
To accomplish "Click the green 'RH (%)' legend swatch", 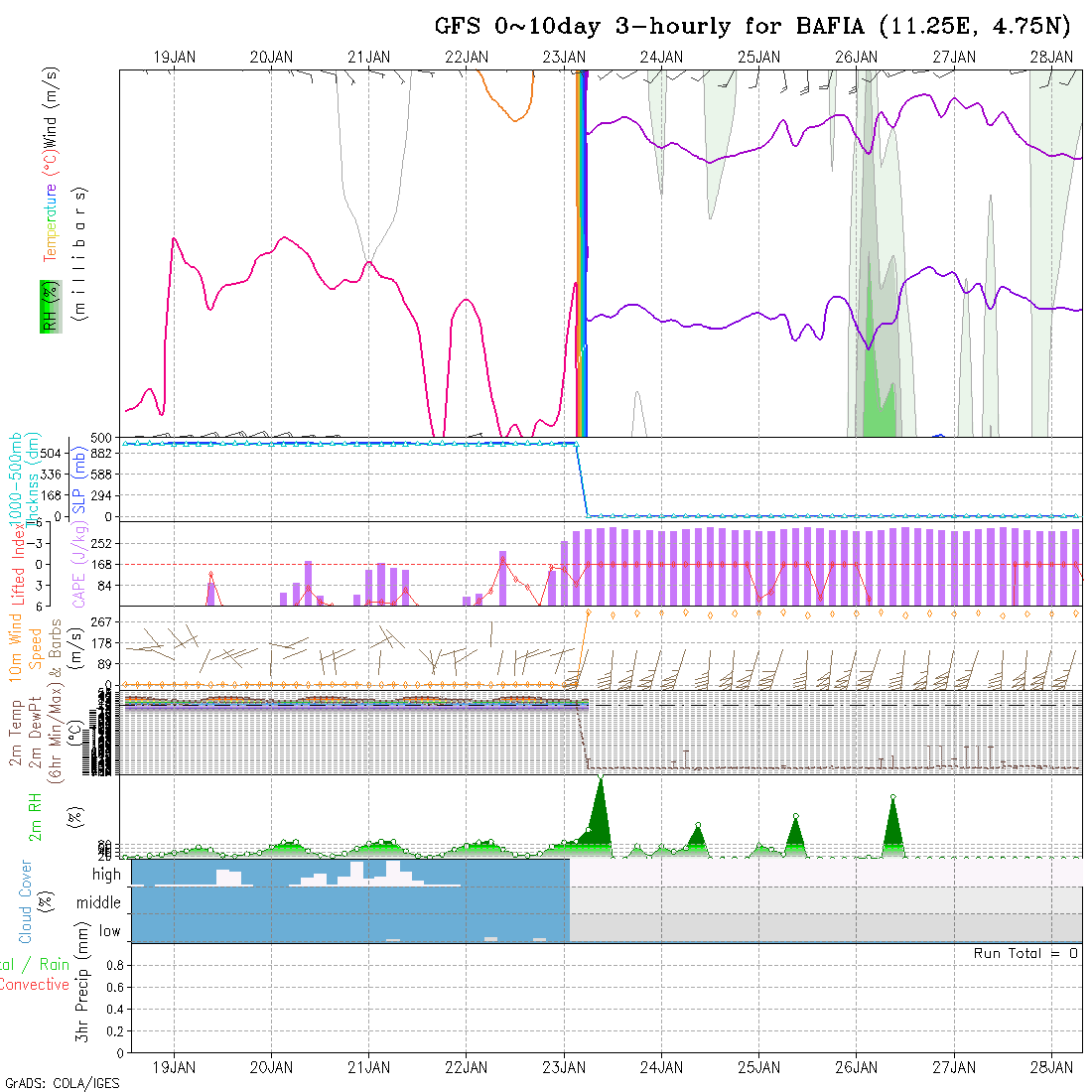I will pos(51,307).
